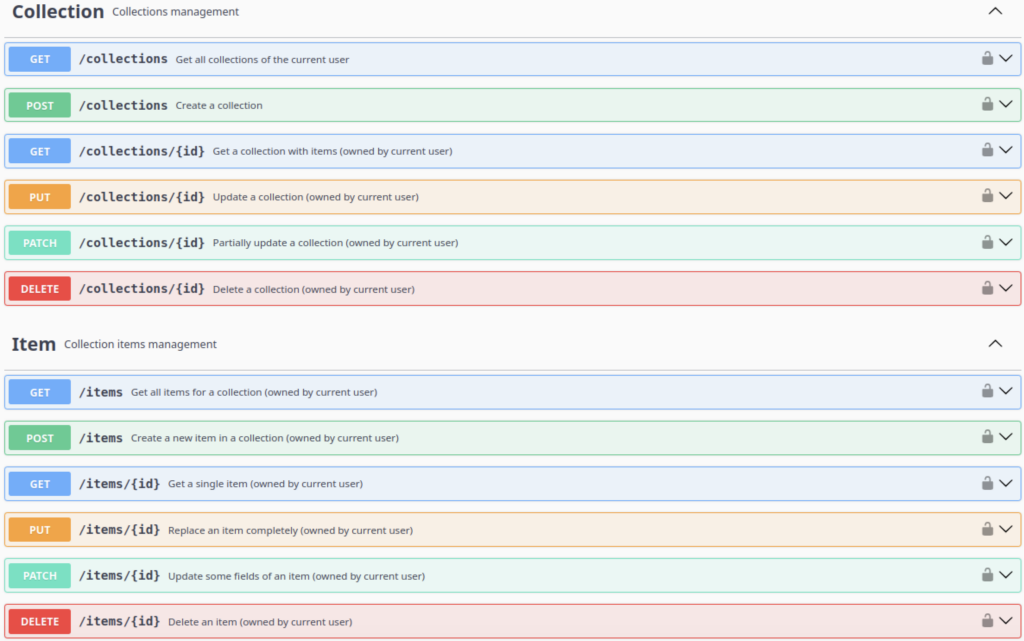Select 'Update some fields of an item' description
1024x641 pixels.
[296, 576]
